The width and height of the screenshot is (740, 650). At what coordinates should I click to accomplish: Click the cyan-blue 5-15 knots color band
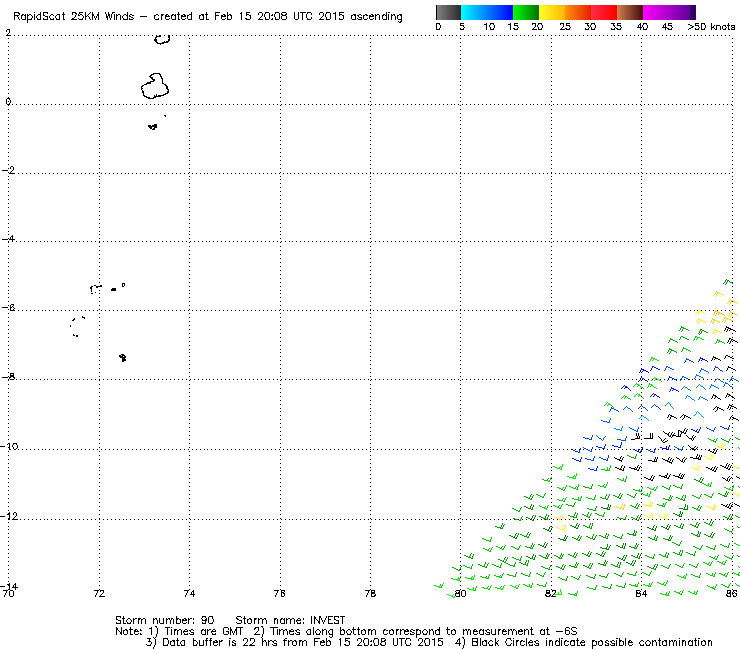pos(487,12)
